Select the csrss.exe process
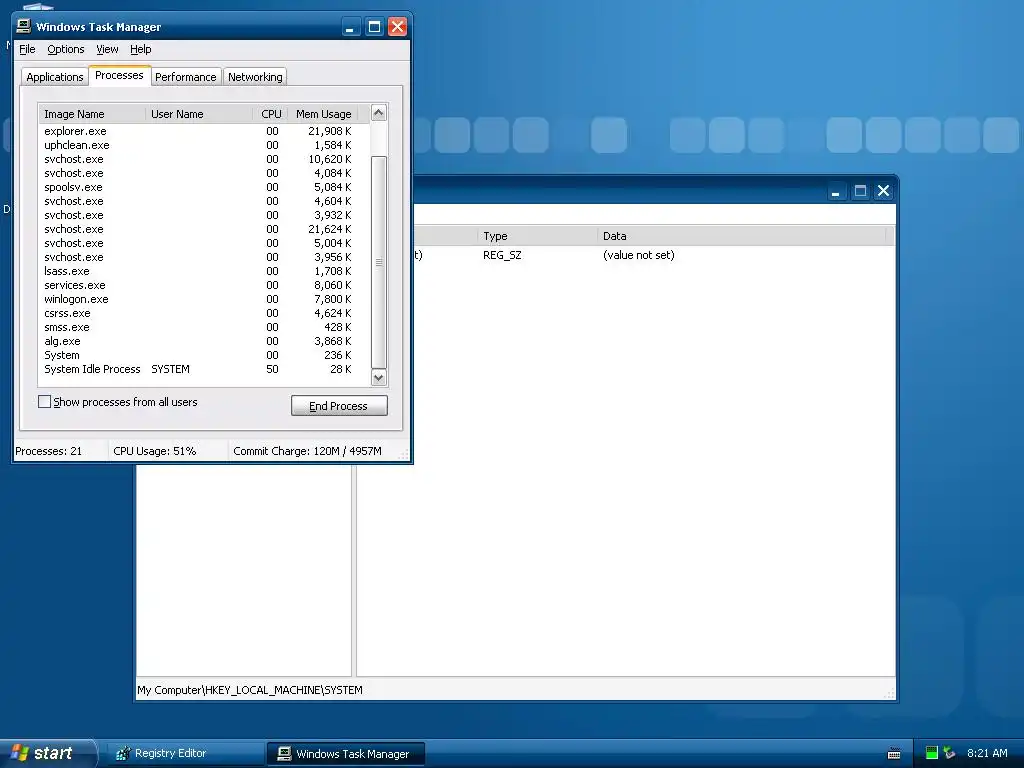The width and height of the screenshot is (1024, 768). [204, 313]
